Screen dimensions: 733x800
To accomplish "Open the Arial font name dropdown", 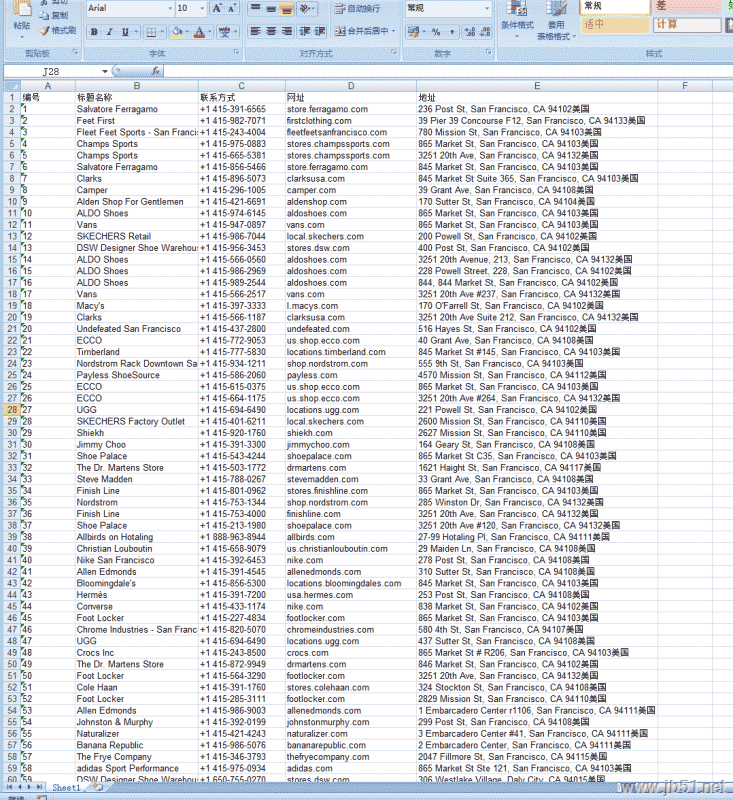I will point(170,9).
